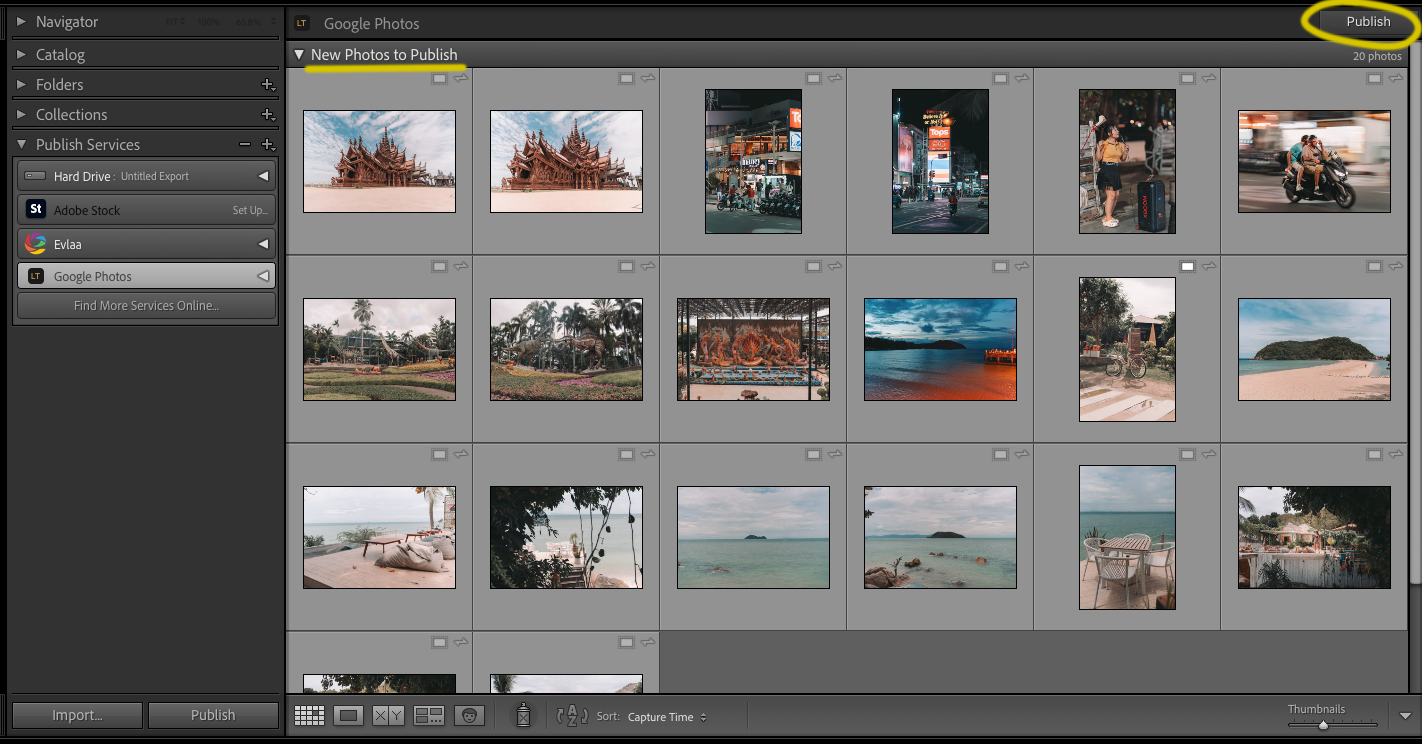Select the dinosaur park photo thumbnail
This screenshot has height=744, width=1422.
point(566,348)
